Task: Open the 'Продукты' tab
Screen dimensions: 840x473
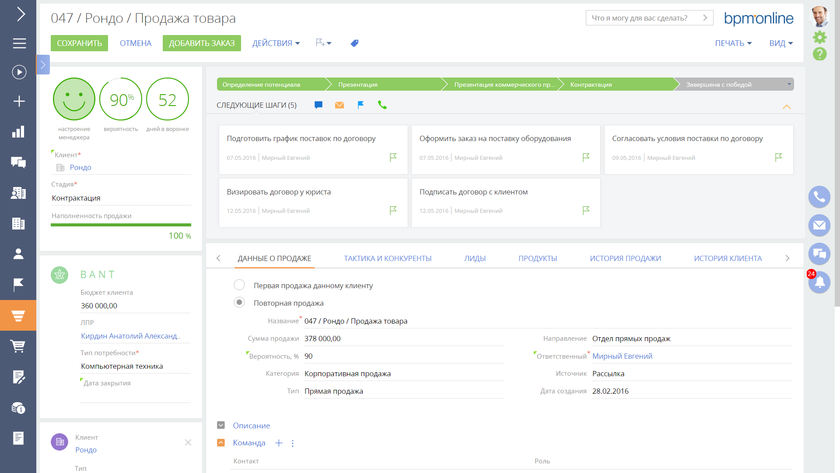Action: (538, 258)
